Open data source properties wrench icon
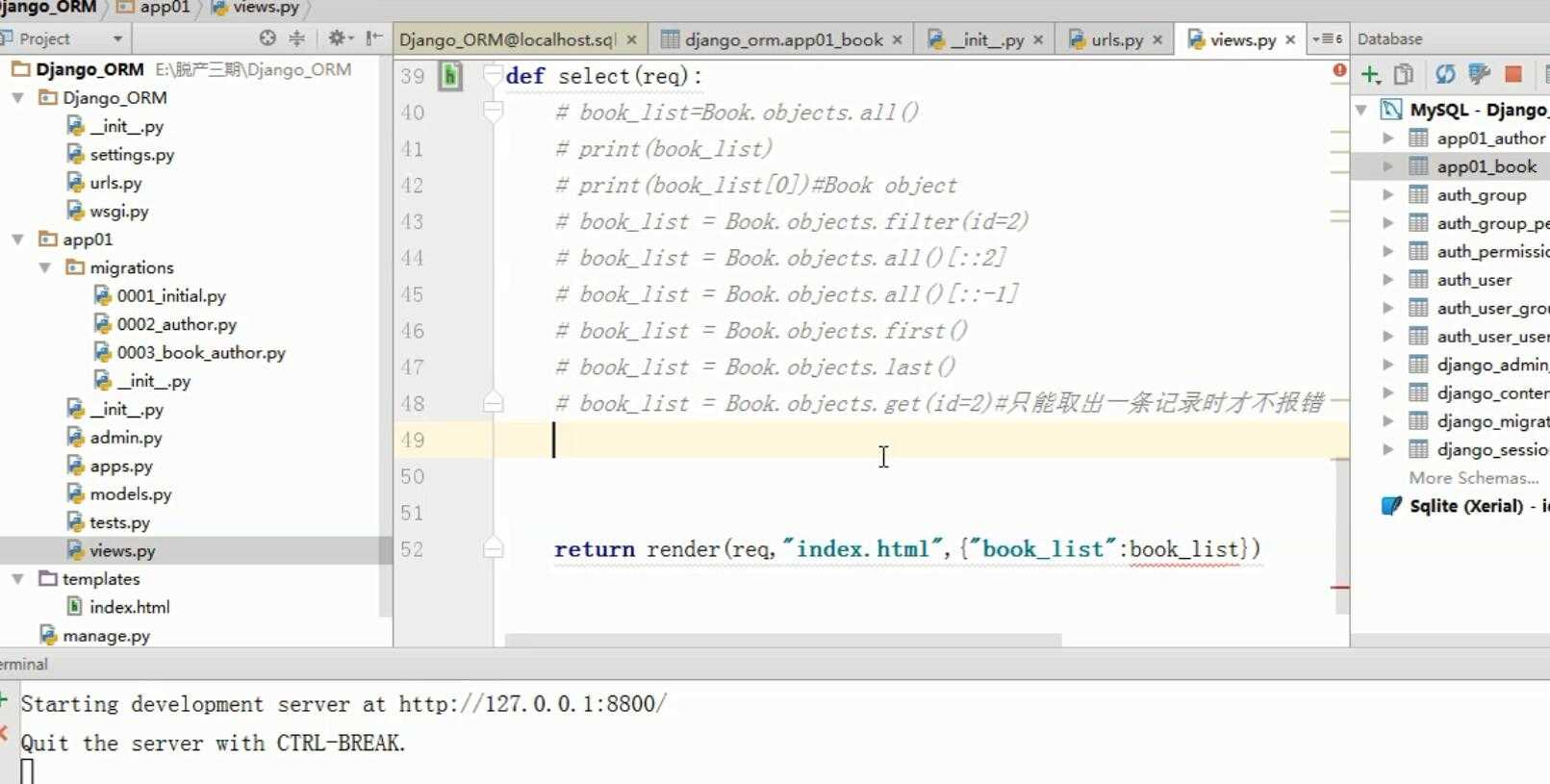This screenshot has width=1550, height=784. pyautogui.click(x=1480, y=74)
